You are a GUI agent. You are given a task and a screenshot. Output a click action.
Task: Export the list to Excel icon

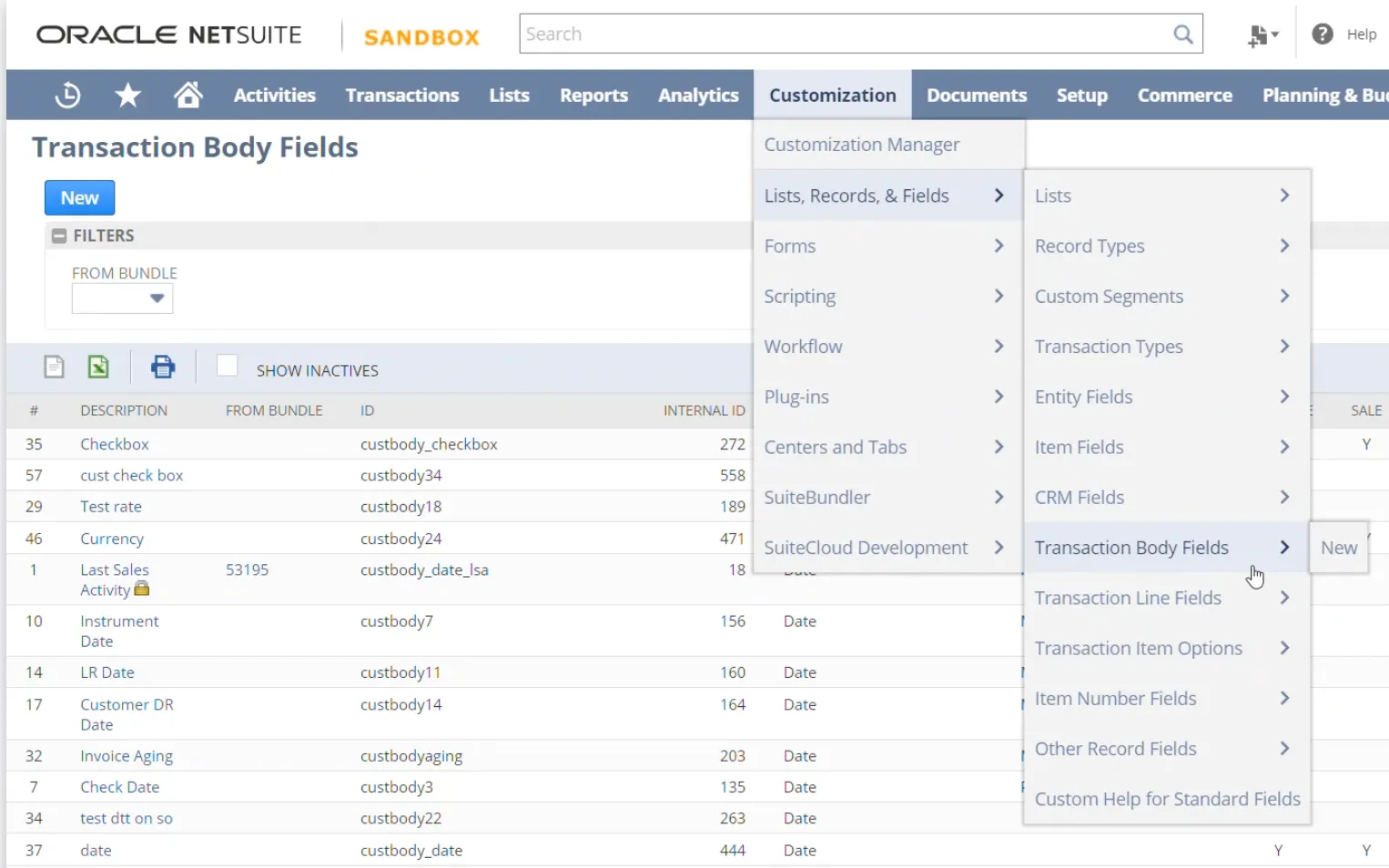(x=98, y=367)
